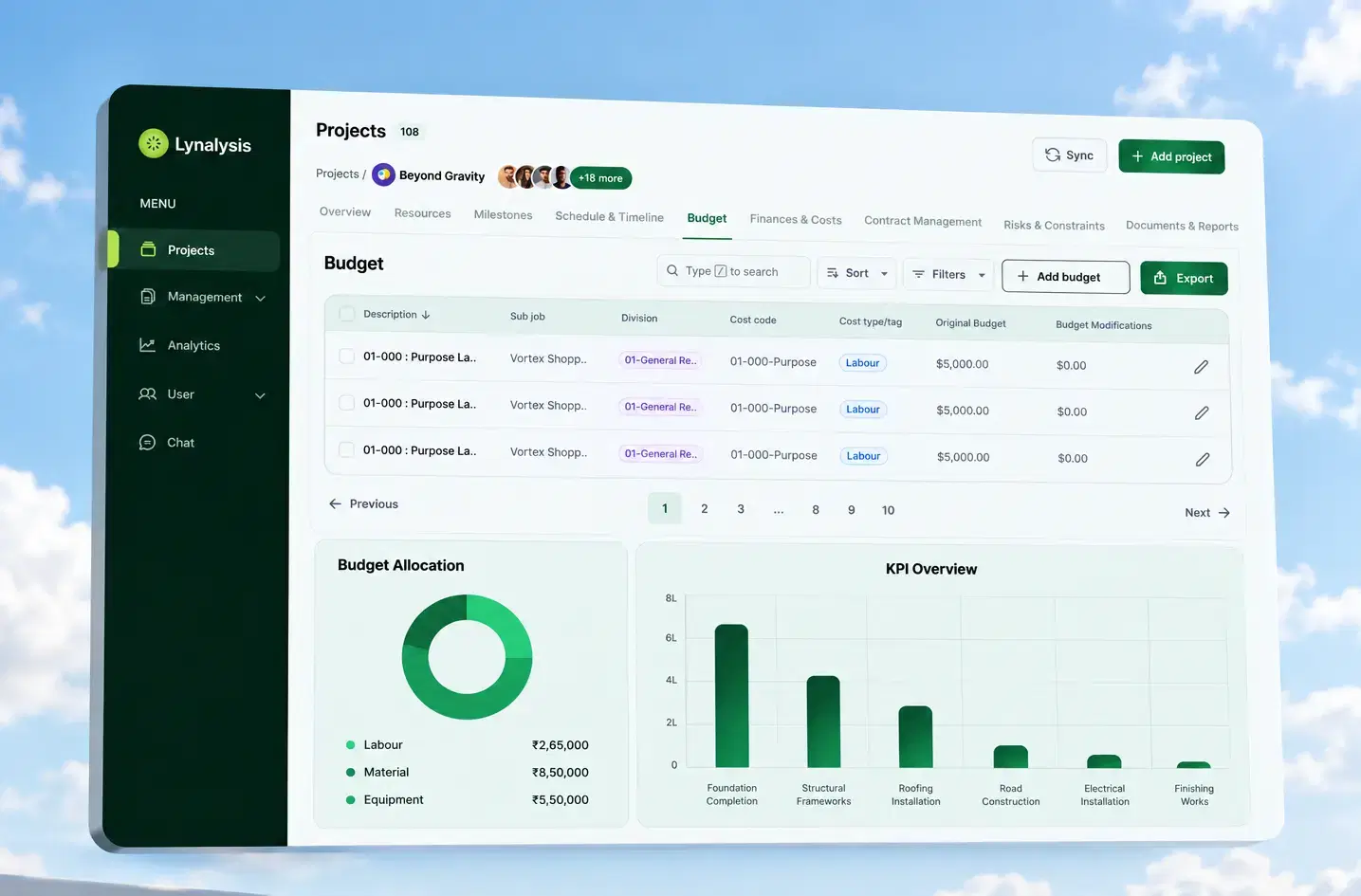The image size is (1361, 896).
Task: Click the first team member avatar
Action: tap(509, 176)
